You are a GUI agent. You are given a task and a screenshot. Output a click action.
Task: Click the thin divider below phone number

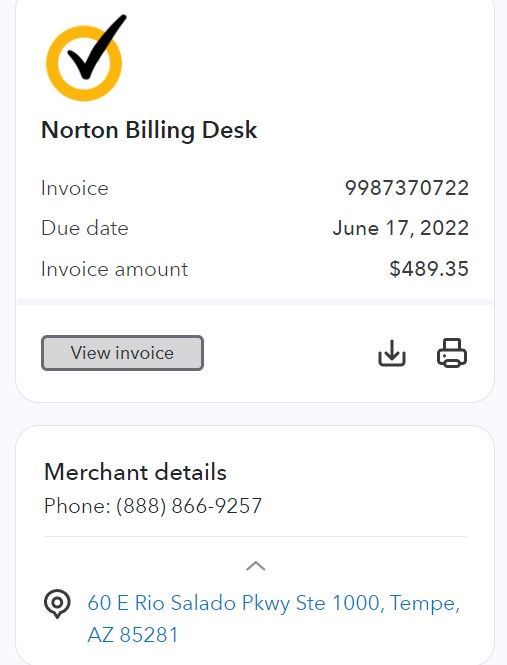tap(255, 536)
